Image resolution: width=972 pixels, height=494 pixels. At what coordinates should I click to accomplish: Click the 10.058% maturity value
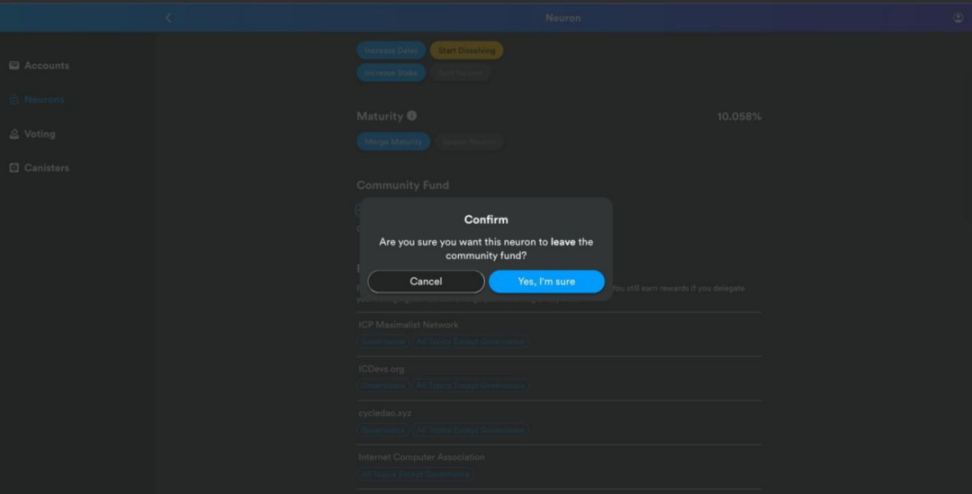[739, 117]
